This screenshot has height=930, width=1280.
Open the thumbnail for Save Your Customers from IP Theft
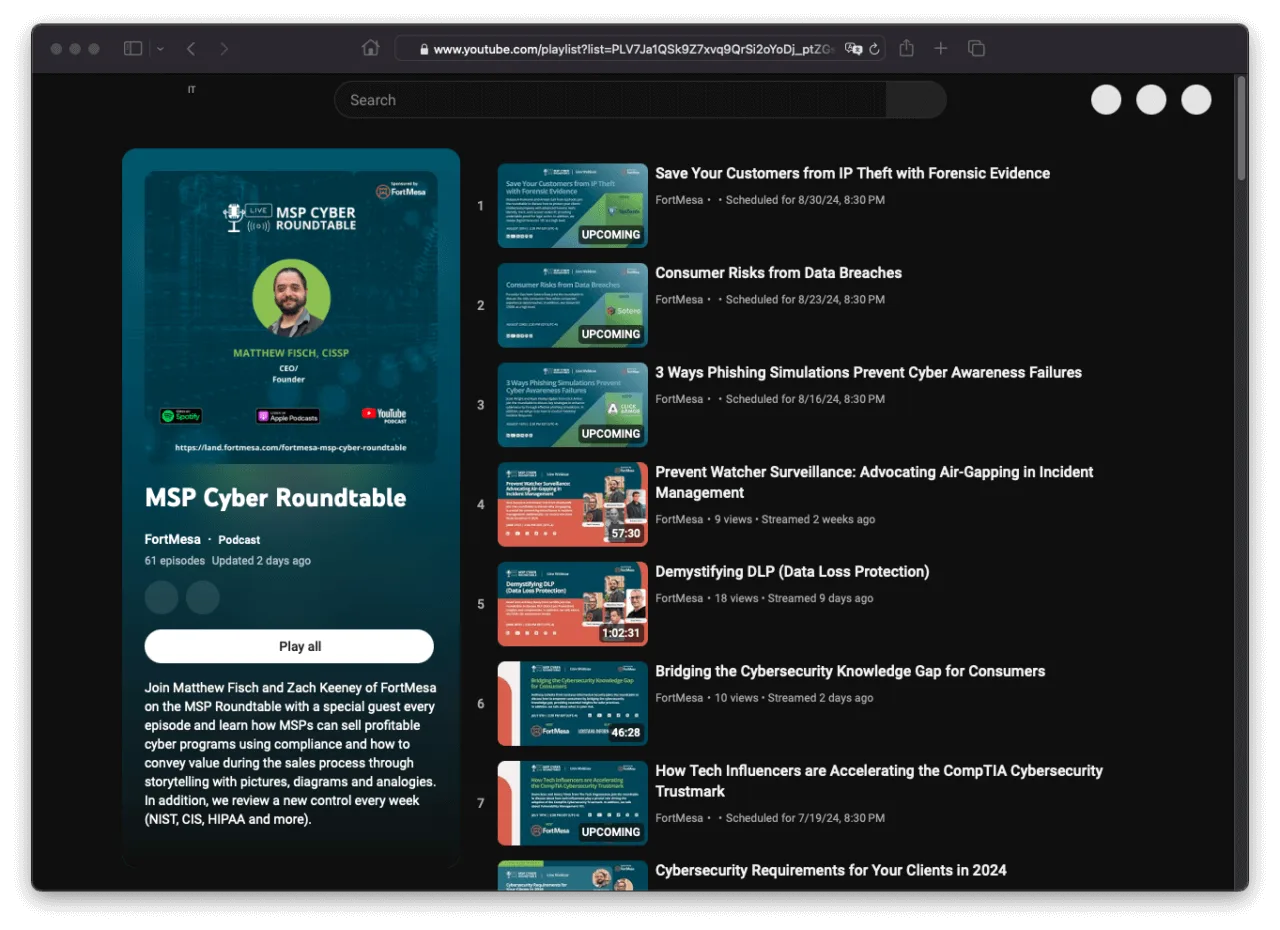[x=573, y=206]
